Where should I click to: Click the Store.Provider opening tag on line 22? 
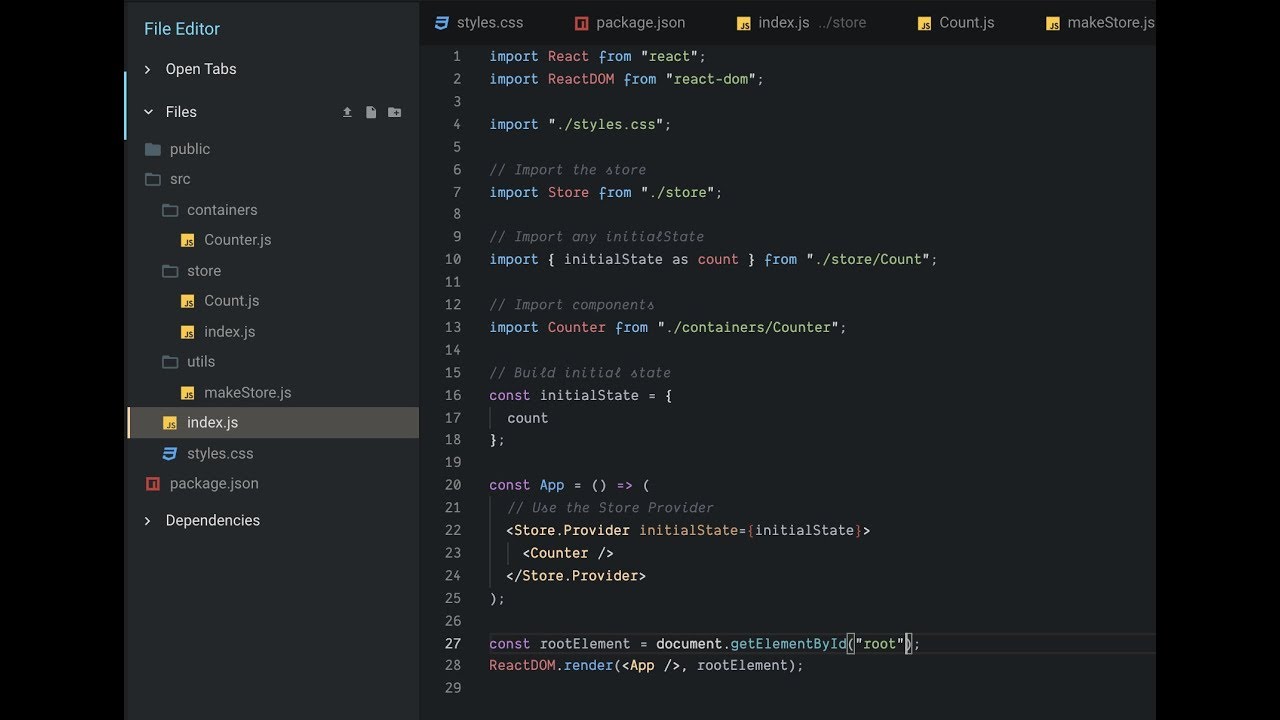coord(688,530)
